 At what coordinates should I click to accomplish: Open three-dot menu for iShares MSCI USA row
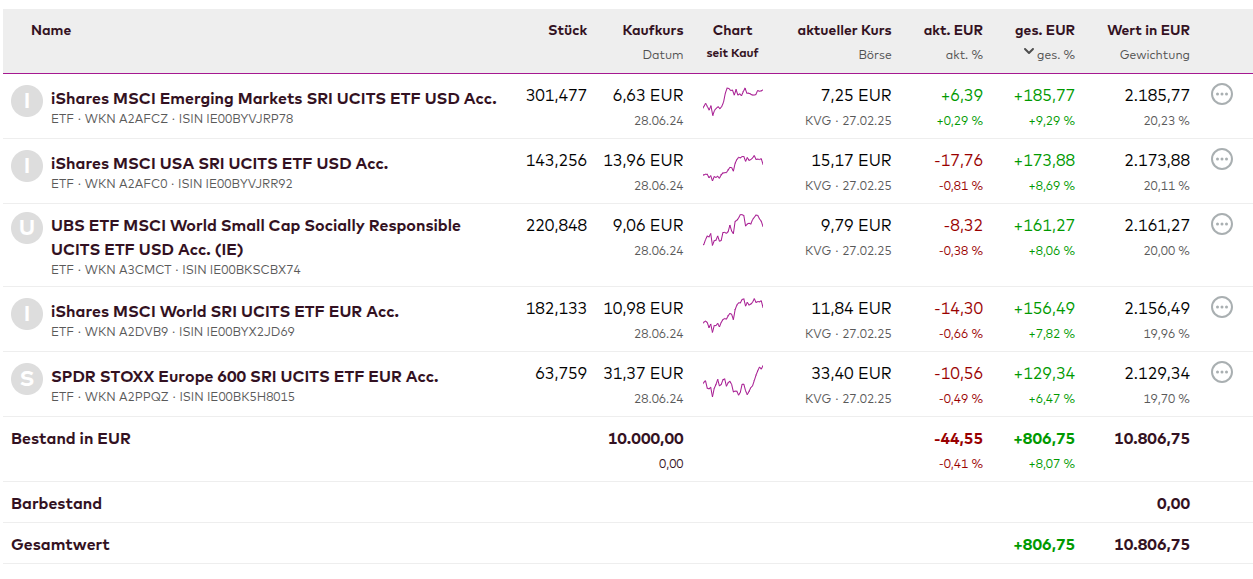pyautogui.click(x=1221, y=159)
